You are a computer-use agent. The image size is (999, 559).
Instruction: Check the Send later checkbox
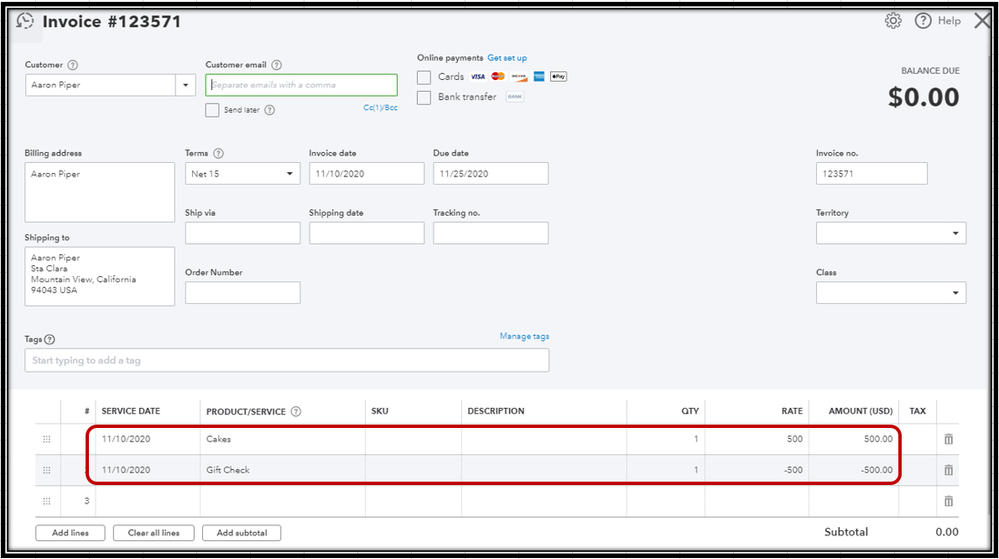click(x=212, y=110)
